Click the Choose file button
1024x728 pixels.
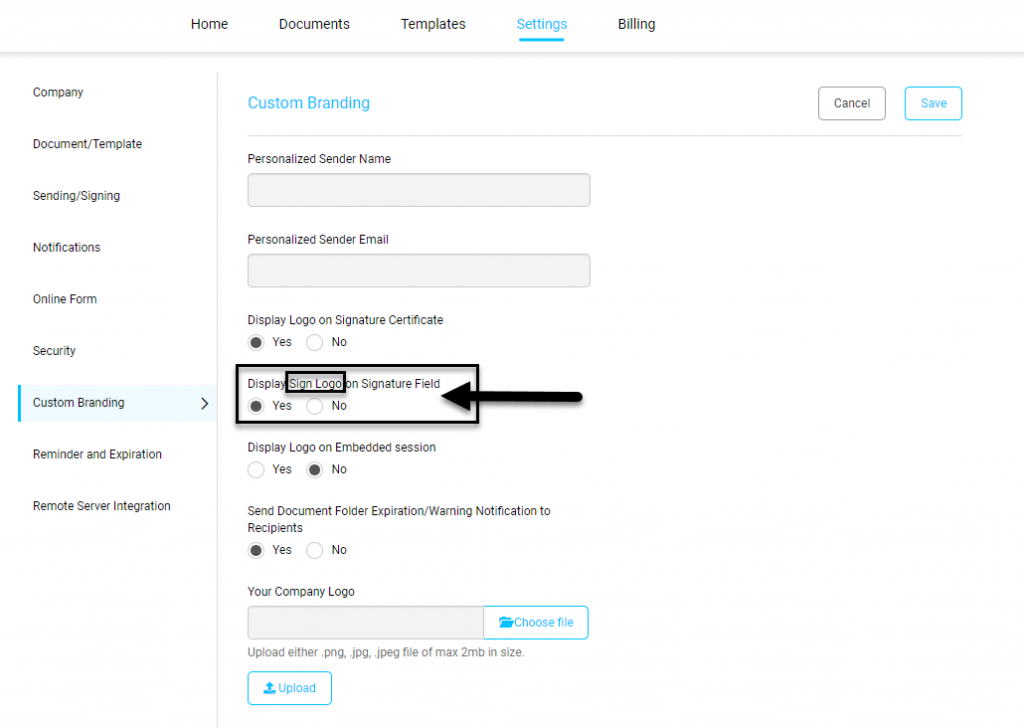coord(536,622)
